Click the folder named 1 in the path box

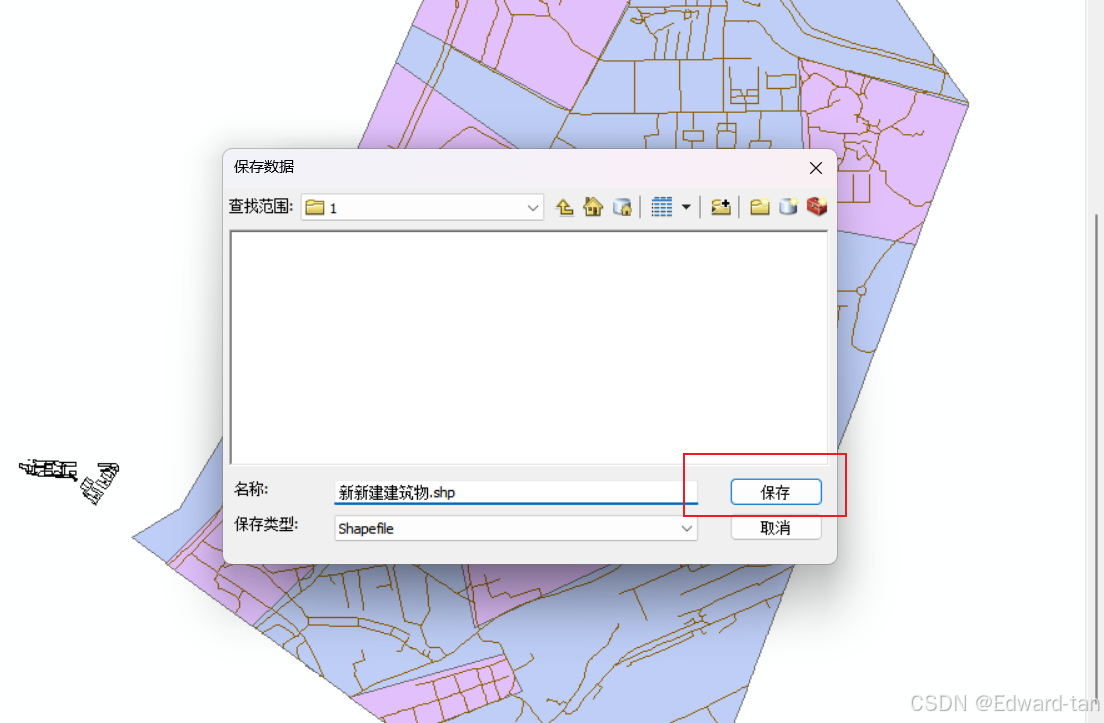pos(335,207)
